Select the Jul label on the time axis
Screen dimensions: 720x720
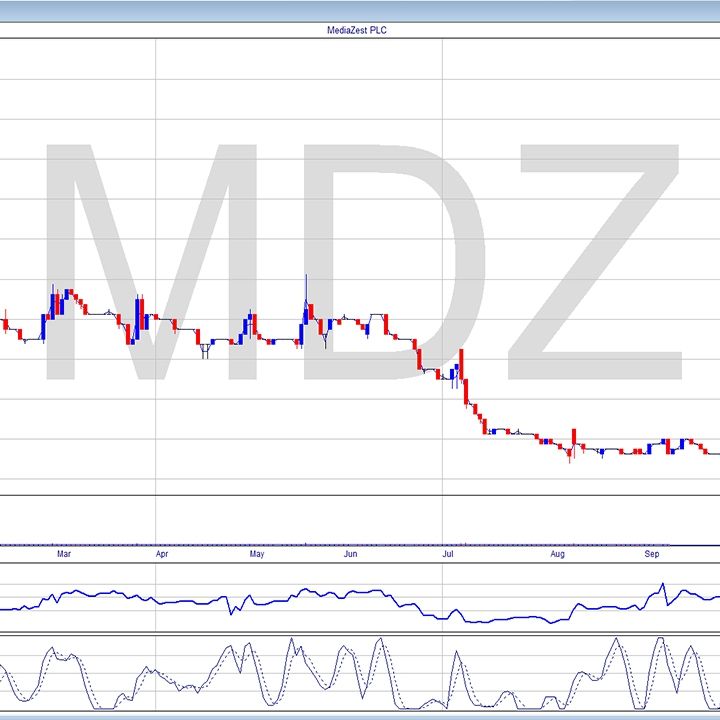[449, 553]
